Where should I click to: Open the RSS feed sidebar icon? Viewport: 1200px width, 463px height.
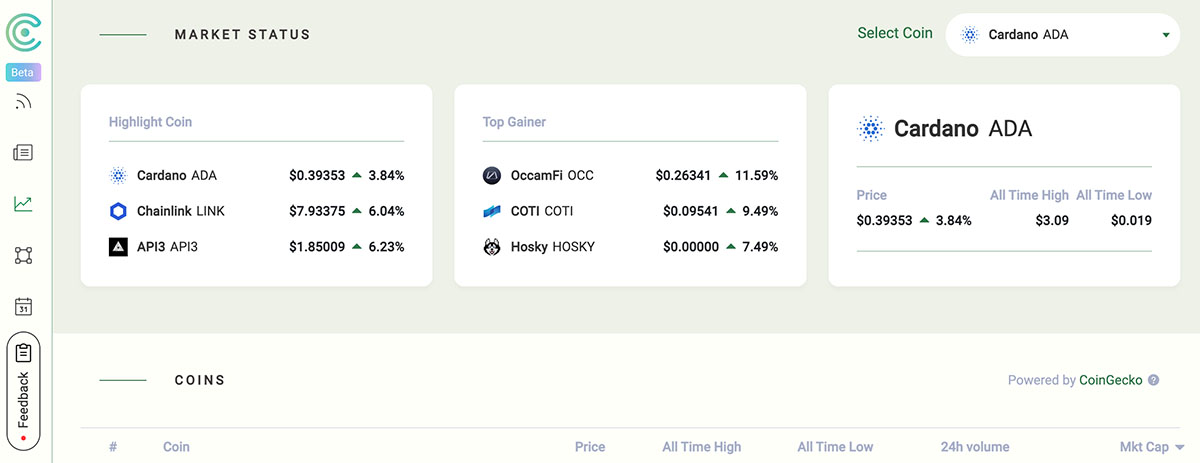point(24,101)
